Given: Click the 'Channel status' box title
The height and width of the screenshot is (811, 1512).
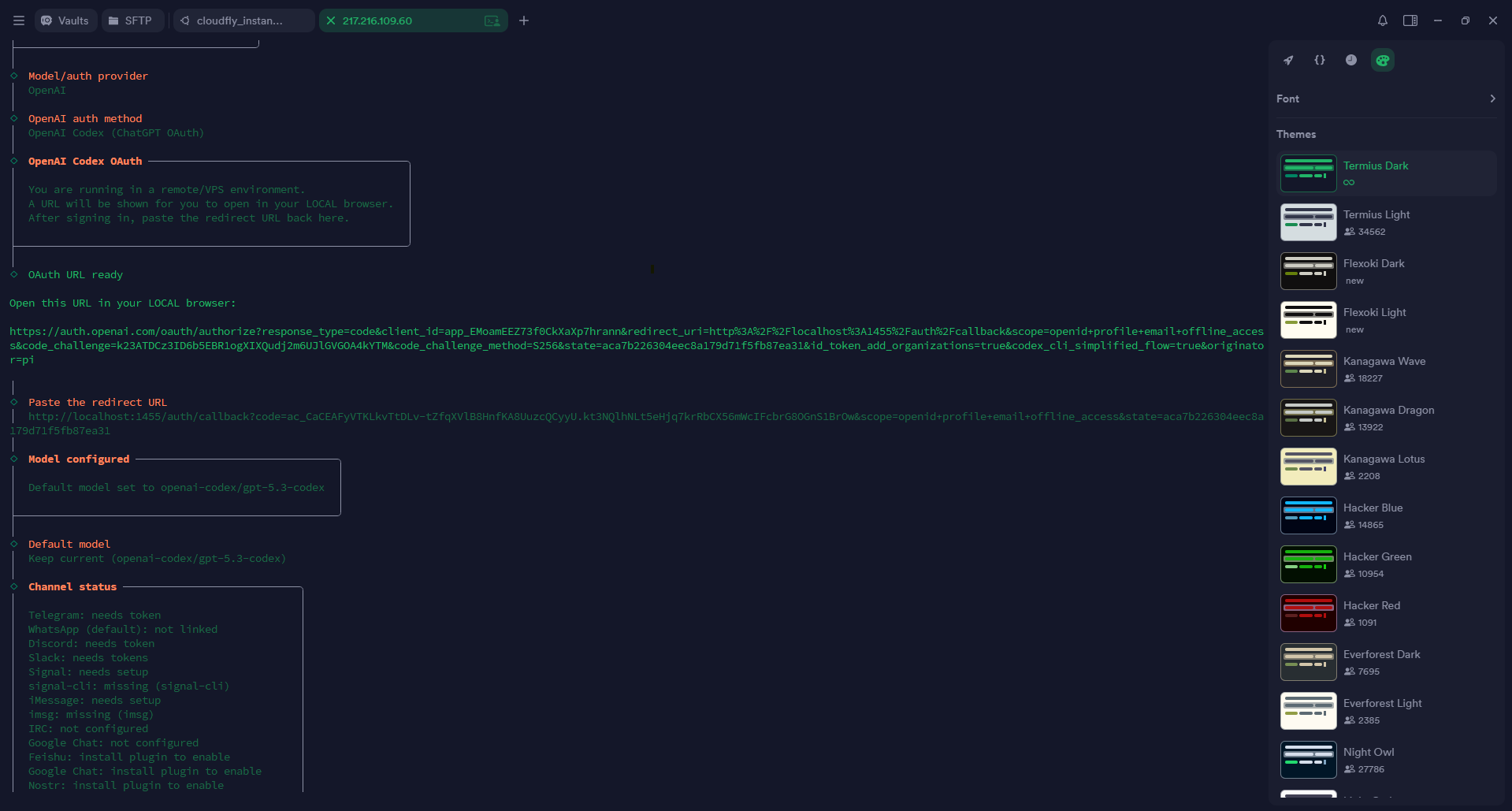Looking at the screenshot, I should 72,586.
